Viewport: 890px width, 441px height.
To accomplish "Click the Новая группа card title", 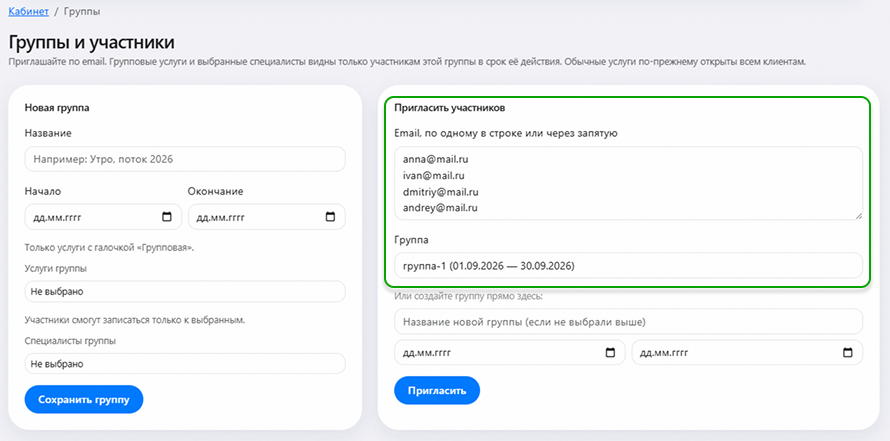I will 57,107.
